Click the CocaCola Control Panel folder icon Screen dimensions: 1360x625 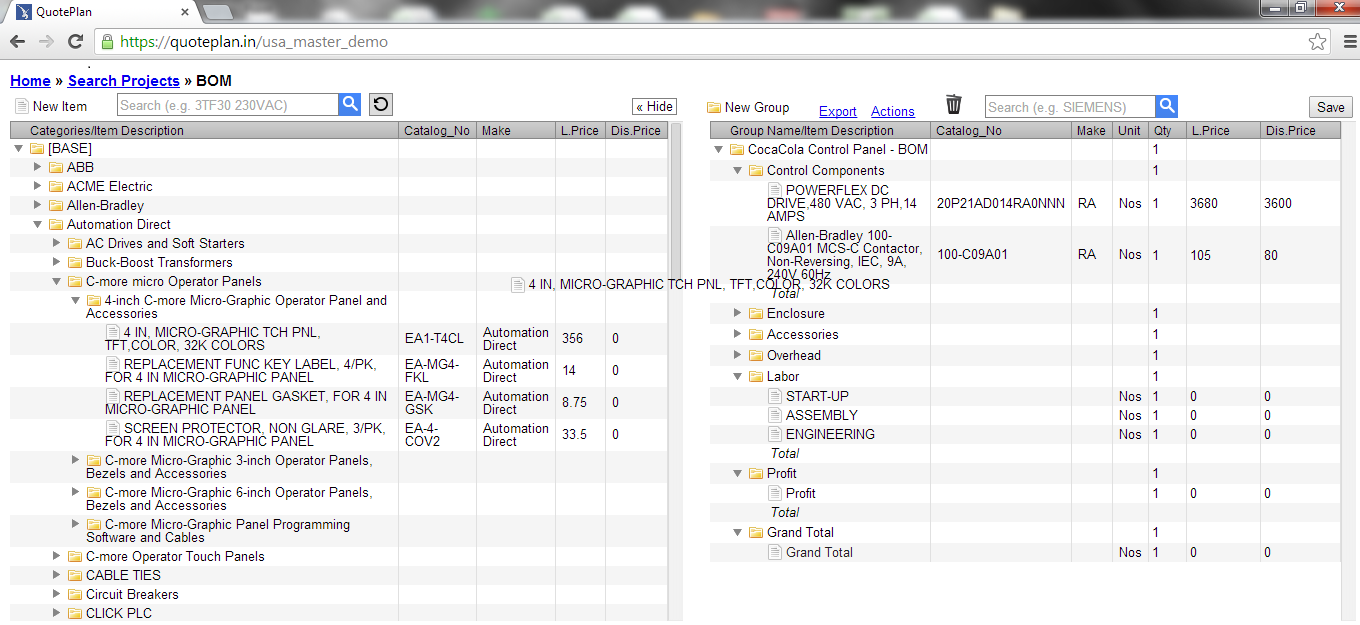(737, 149)
